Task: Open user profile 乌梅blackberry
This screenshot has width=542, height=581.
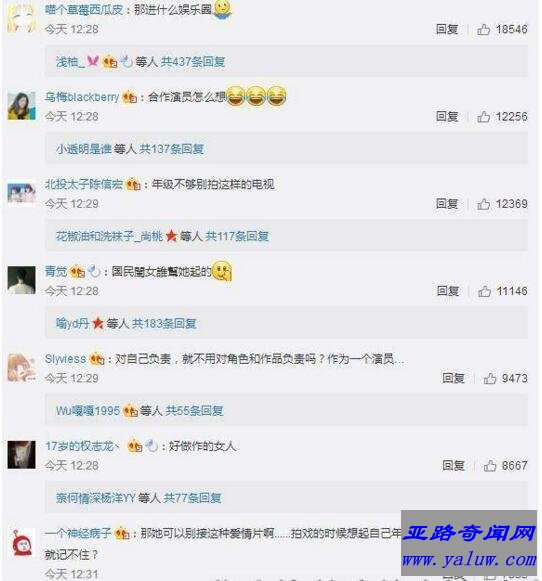Action: click(x=82, y=97)
